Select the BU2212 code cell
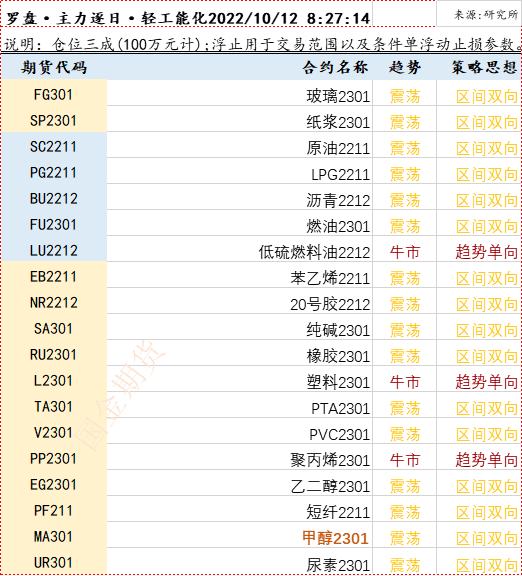The height and width of the screenshot is (576, 522). point(54,197)
